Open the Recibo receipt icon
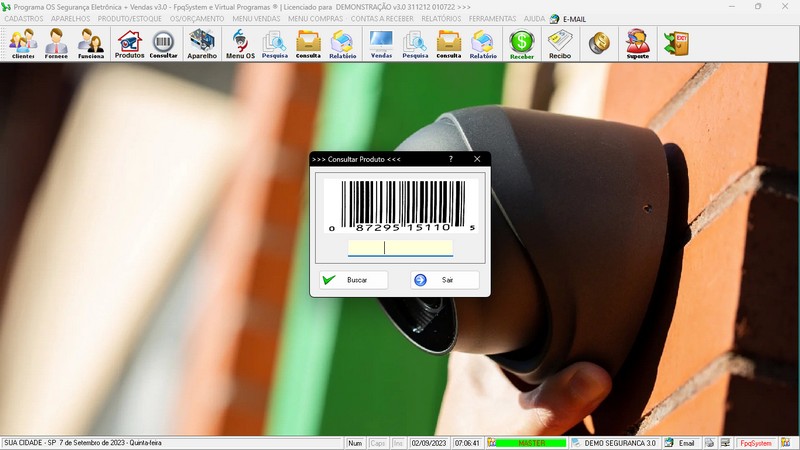 point(560,44)
